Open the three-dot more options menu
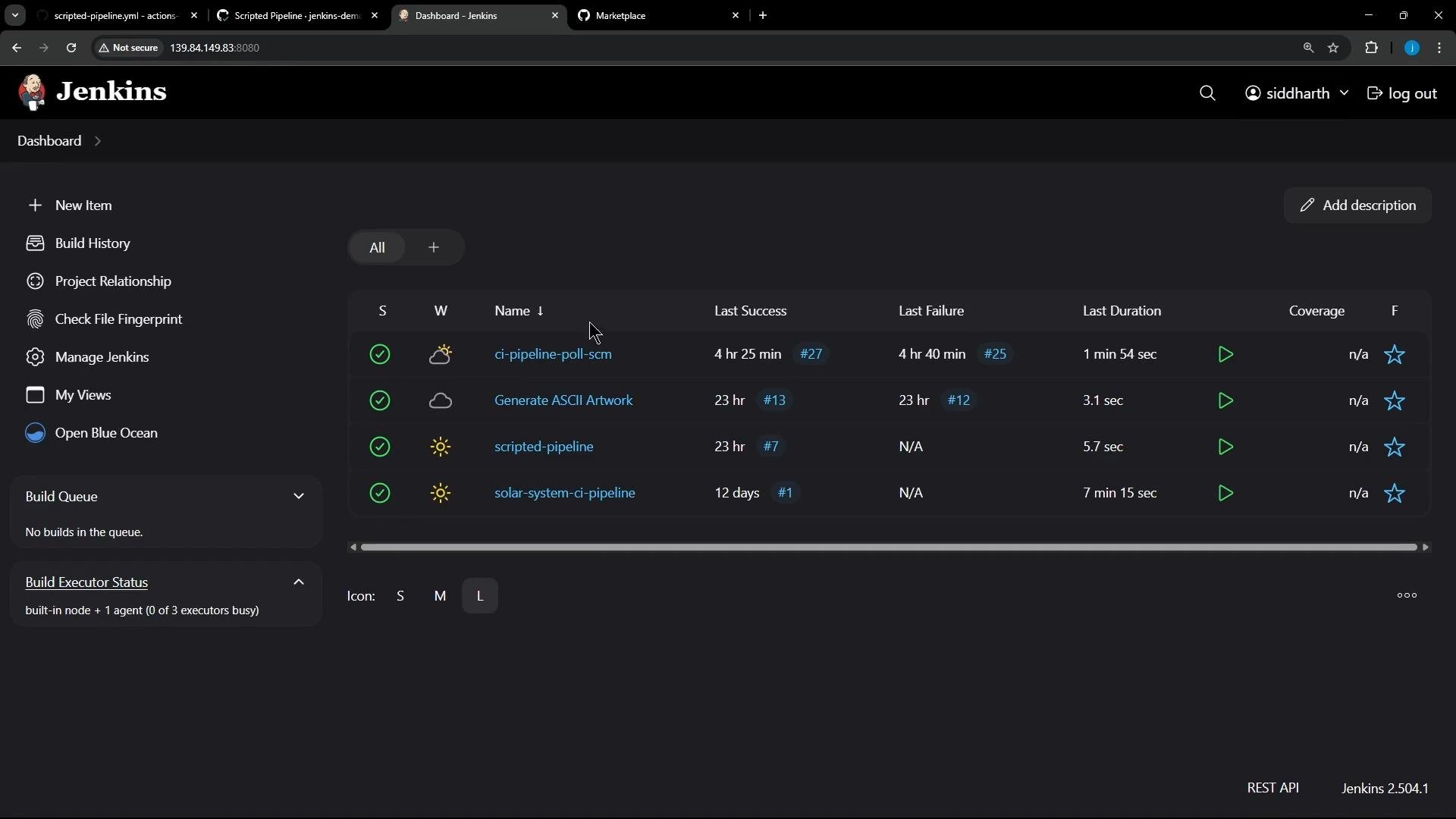Image resolution: width=1456 pixels, height=819 pixels. tap(1407, 596)
